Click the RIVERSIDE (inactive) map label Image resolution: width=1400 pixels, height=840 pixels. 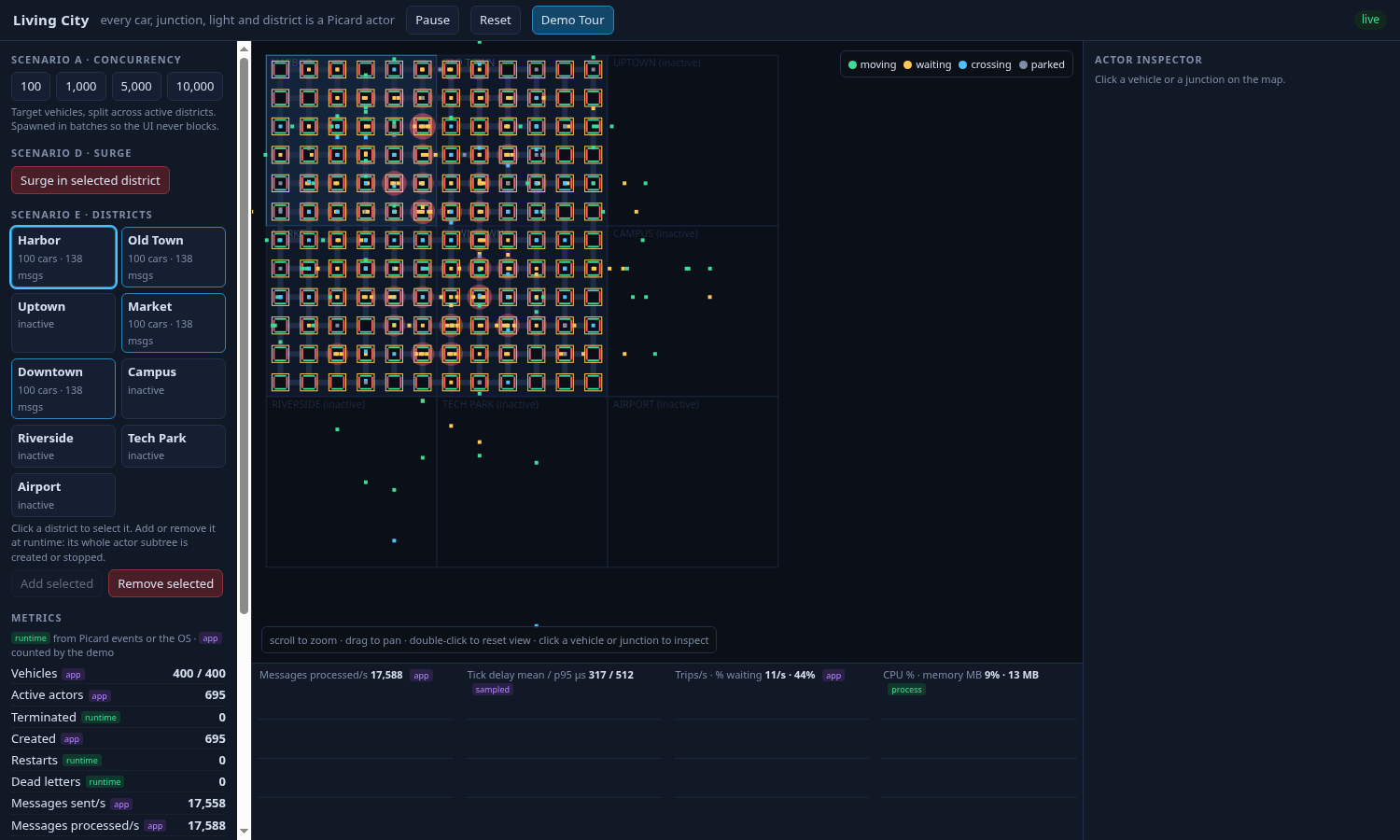click(318, 404)
